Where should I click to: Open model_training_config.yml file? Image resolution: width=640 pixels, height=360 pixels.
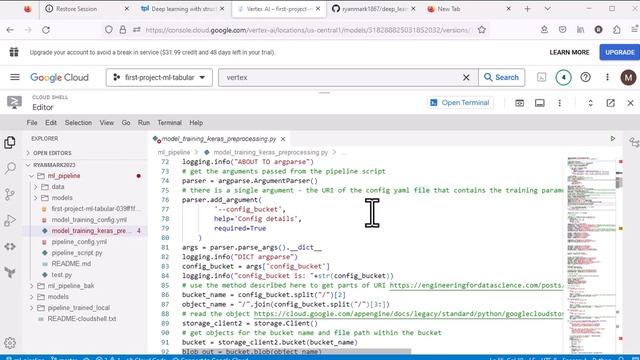point(89,220)
